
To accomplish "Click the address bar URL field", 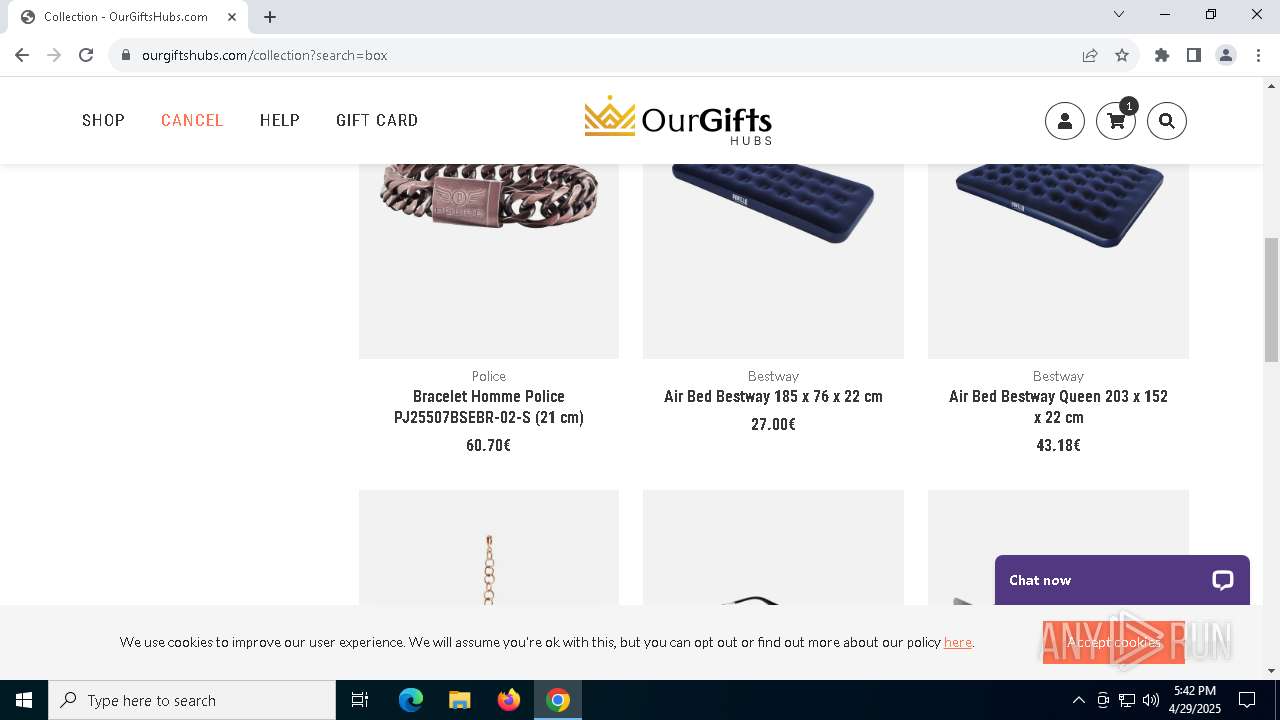I will 600,55.
